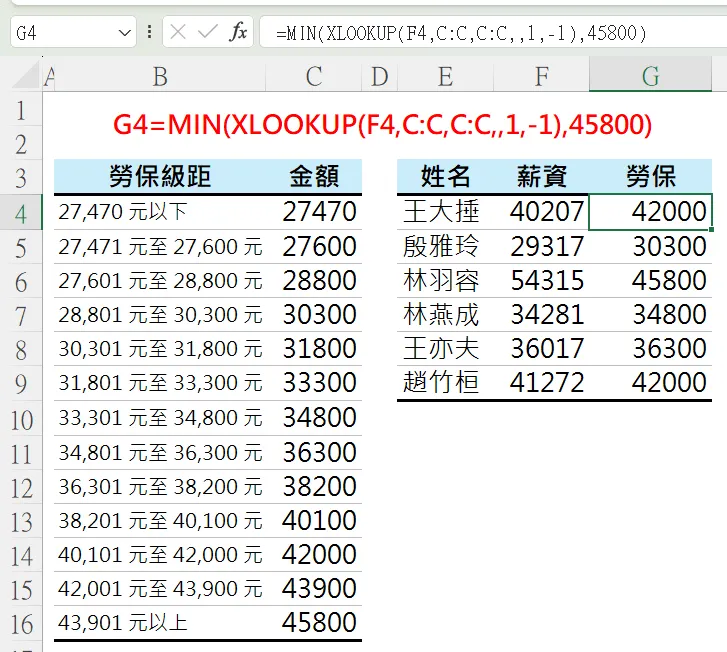
Task: Select cell with amount 33300
Action: tap(314, 383)
